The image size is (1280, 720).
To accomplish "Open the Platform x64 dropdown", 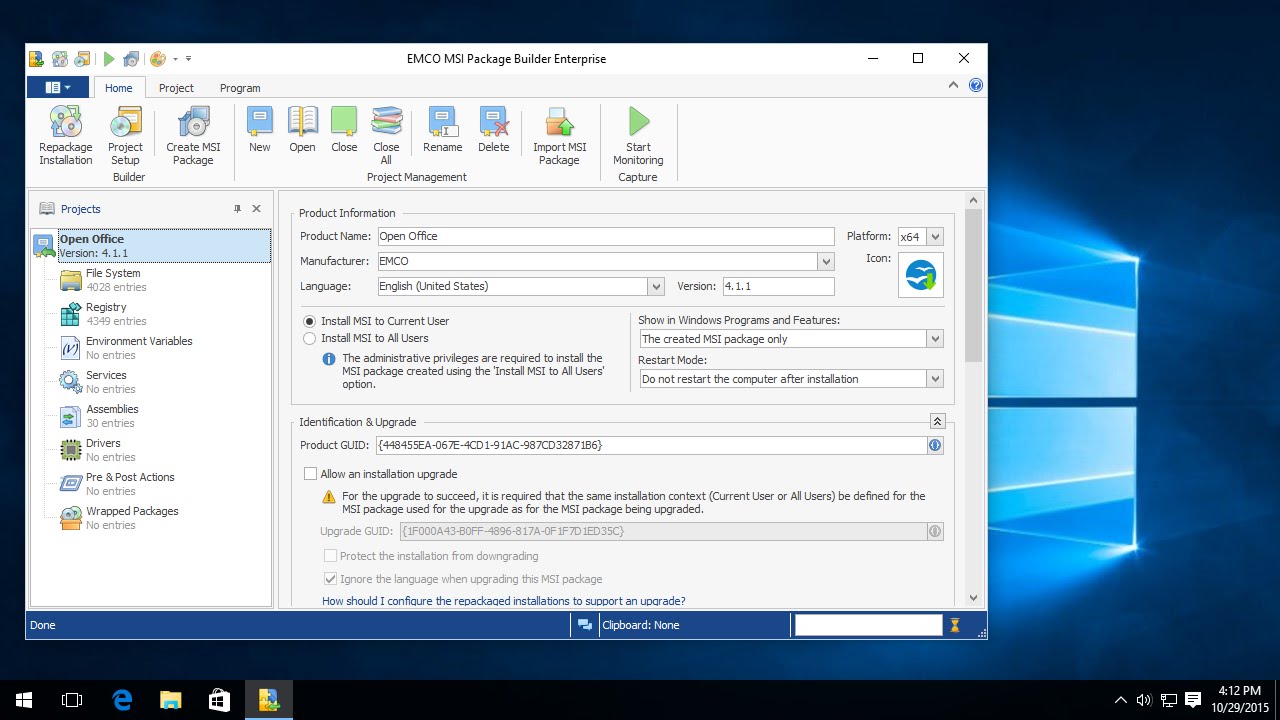I will point(935,237).
